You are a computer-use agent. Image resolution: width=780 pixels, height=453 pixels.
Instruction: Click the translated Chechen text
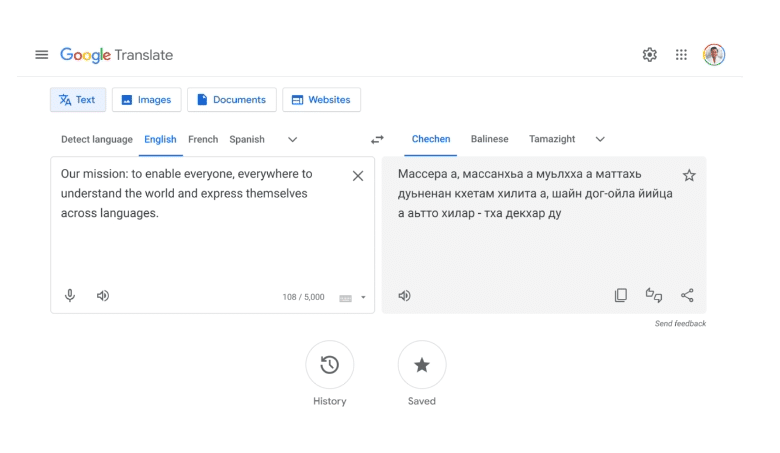(x=535, y=193)
